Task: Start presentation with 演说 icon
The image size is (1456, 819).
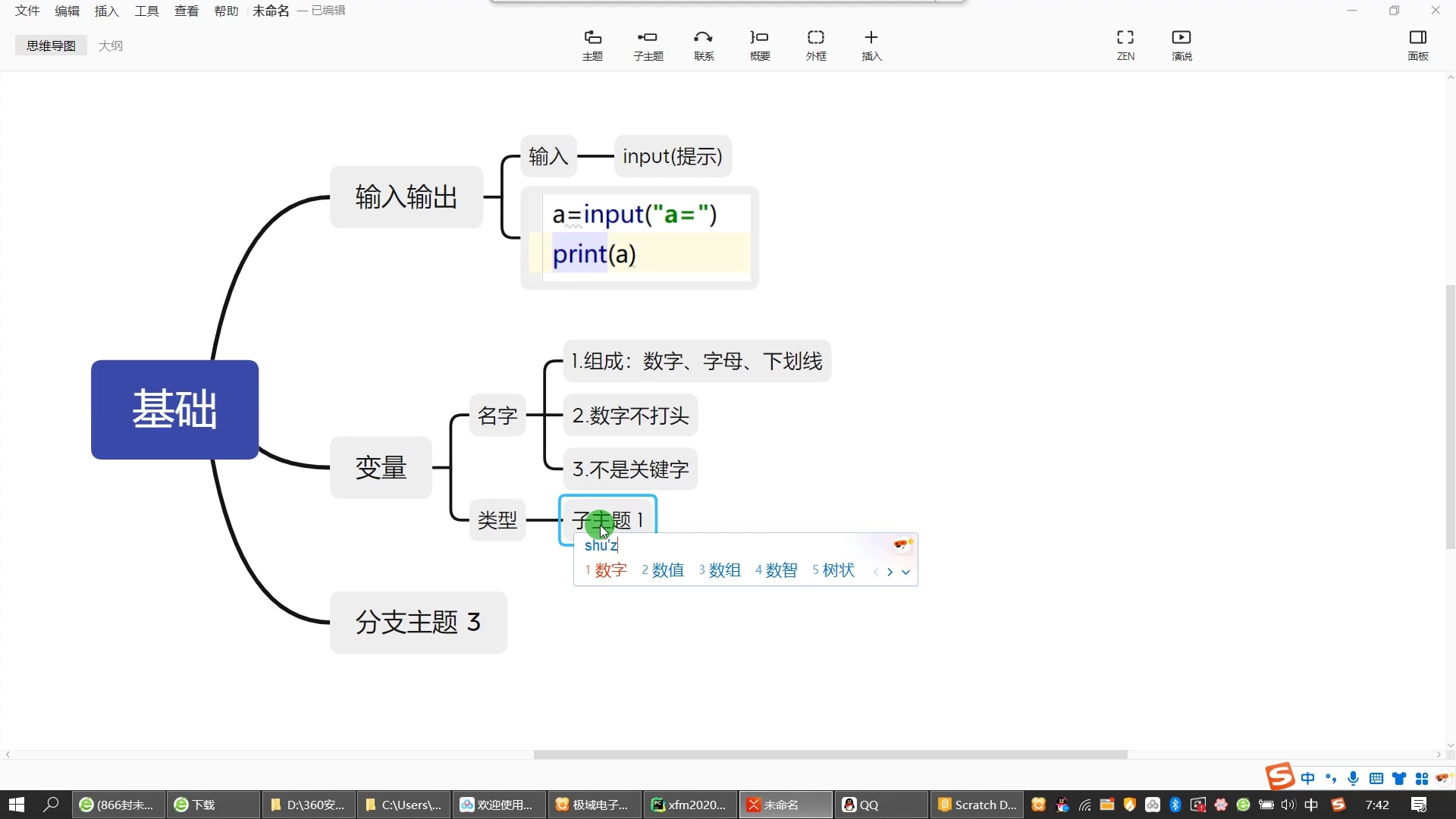Action: 1181,44
